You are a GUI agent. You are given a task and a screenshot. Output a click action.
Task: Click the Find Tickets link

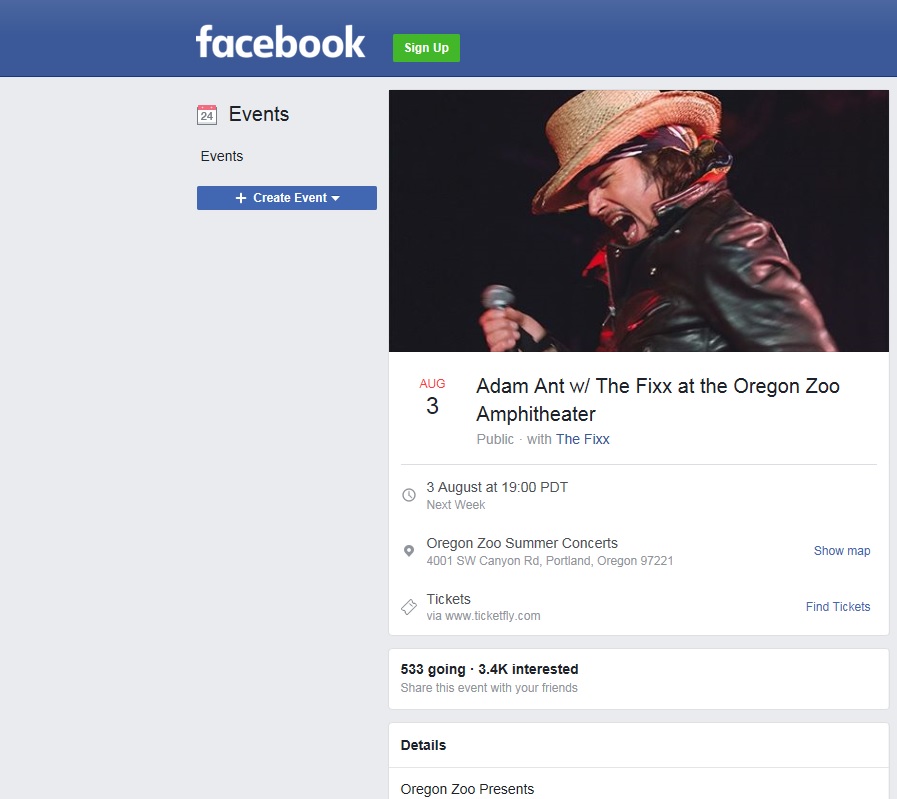838,607
